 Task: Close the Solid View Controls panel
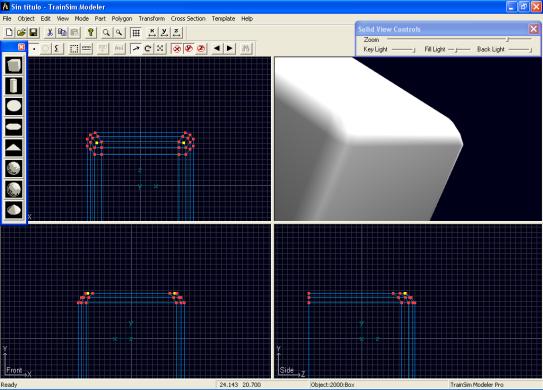click(533, 29)
